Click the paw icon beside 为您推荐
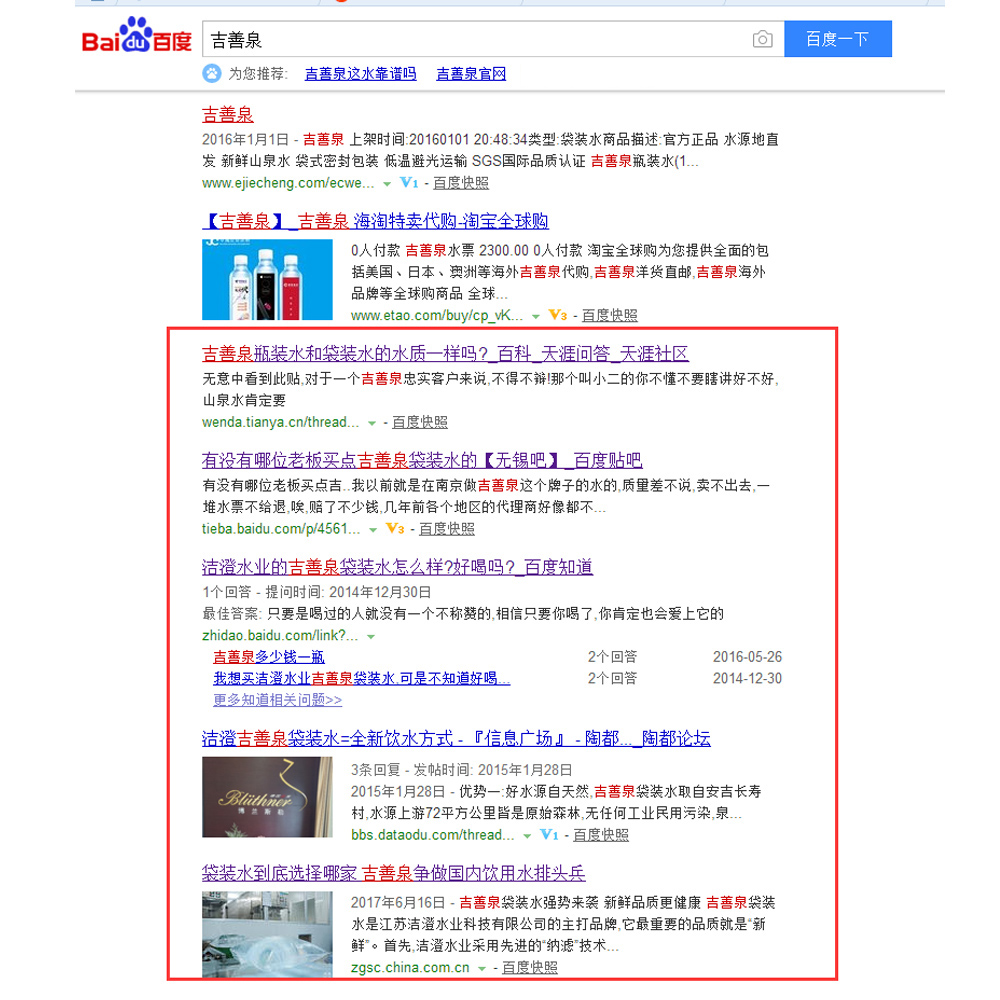The height and width of the screenshot is (1000, 1000). pos(212,73)
